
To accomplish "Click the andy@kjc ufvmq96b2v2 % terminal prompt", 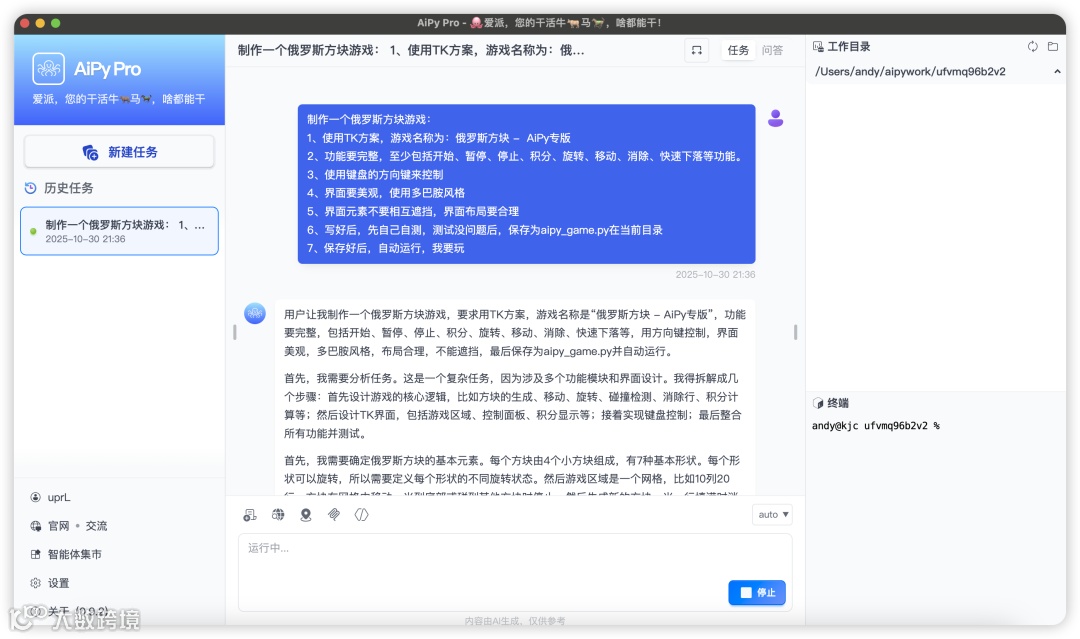I will click(x=875, y=426).
